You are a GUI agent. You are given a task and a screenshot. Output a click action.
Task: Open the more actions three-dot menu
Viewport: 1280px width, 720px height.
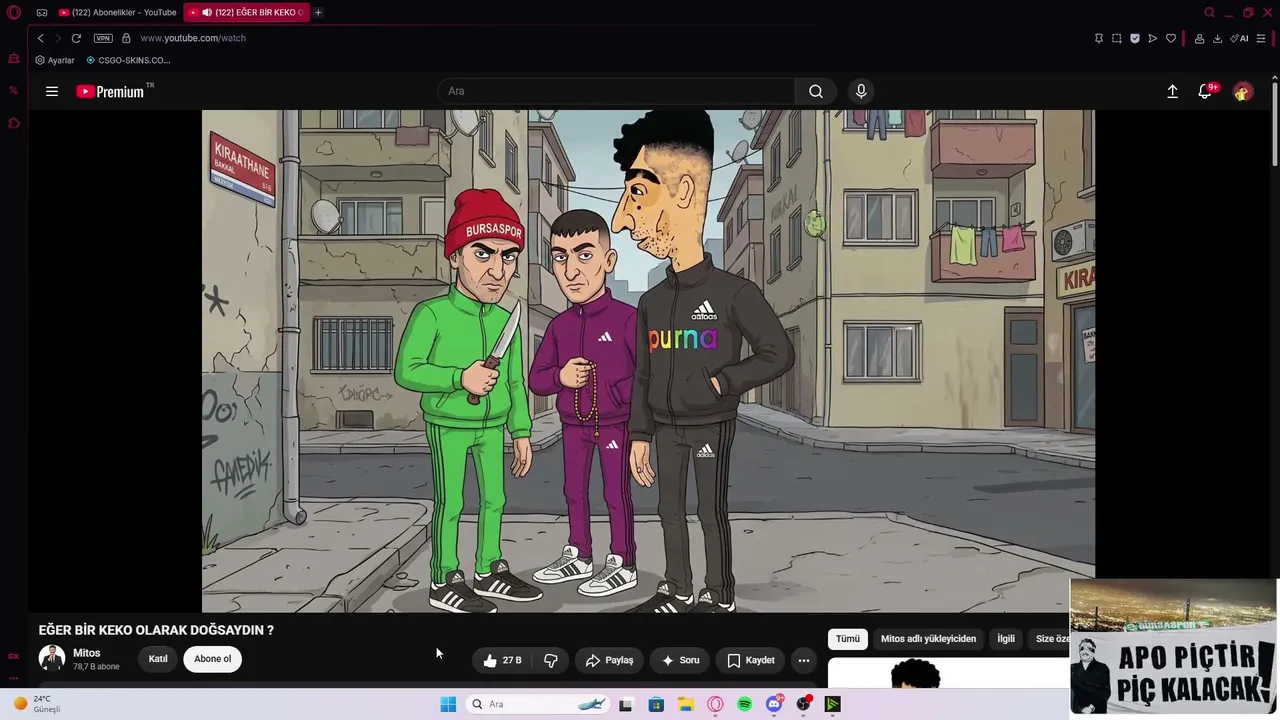(804, 660)
